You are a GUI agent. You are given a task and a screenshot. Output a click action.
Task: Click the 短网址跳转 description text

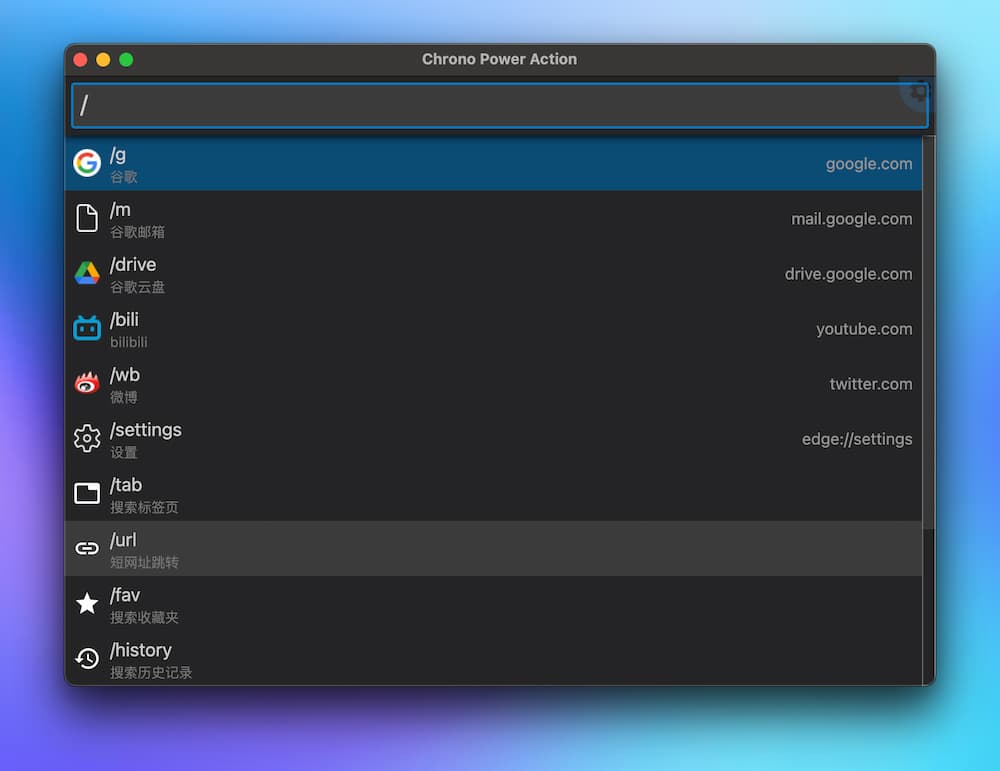tap(144, 562)
